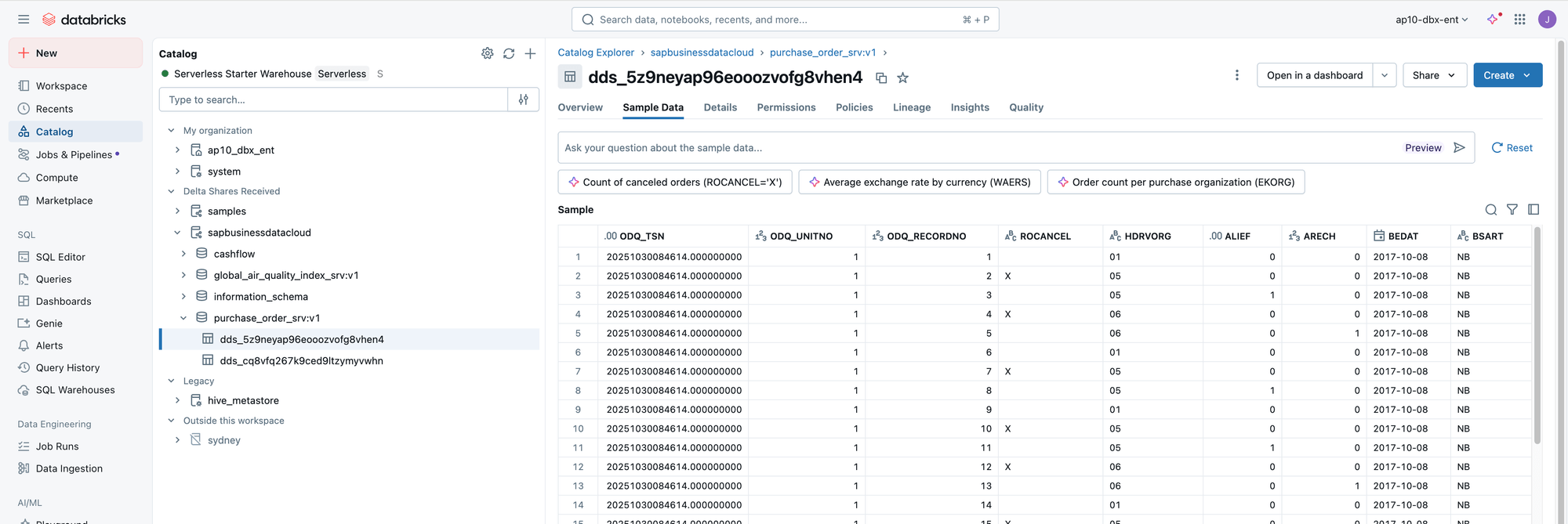Collapse the purchase_order_srv:v1 schema
This screenshot has height=524, width=1568.
coord(183,318)
